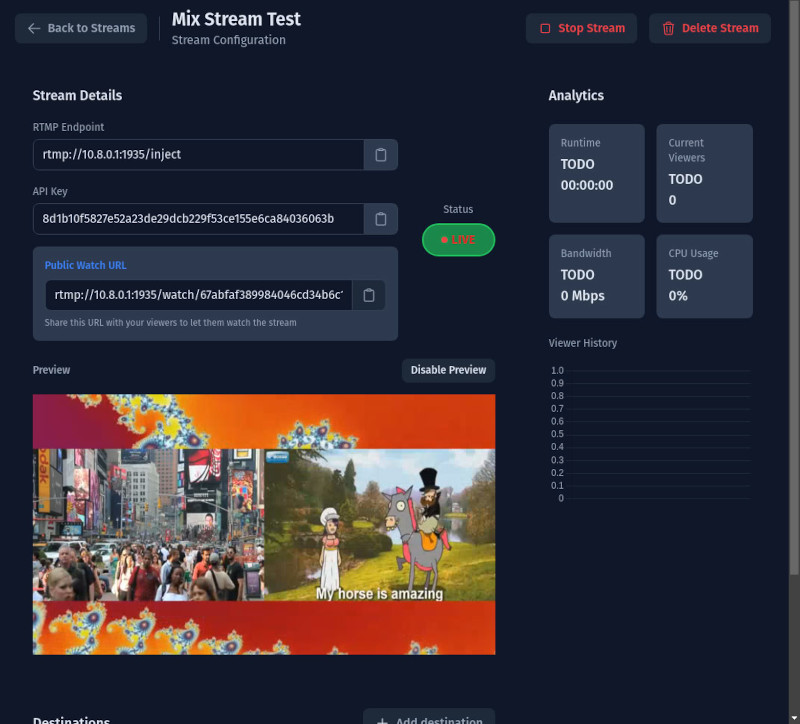Screen dimensions: 800x724
Task: Click the 'RTMP Endpoint' label
Action: pyautogui.click(x=68, y=127)
